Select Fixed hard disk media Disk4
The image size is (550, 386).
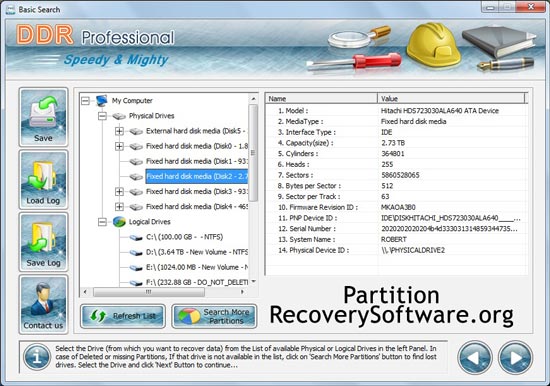[x=197, y=206]
